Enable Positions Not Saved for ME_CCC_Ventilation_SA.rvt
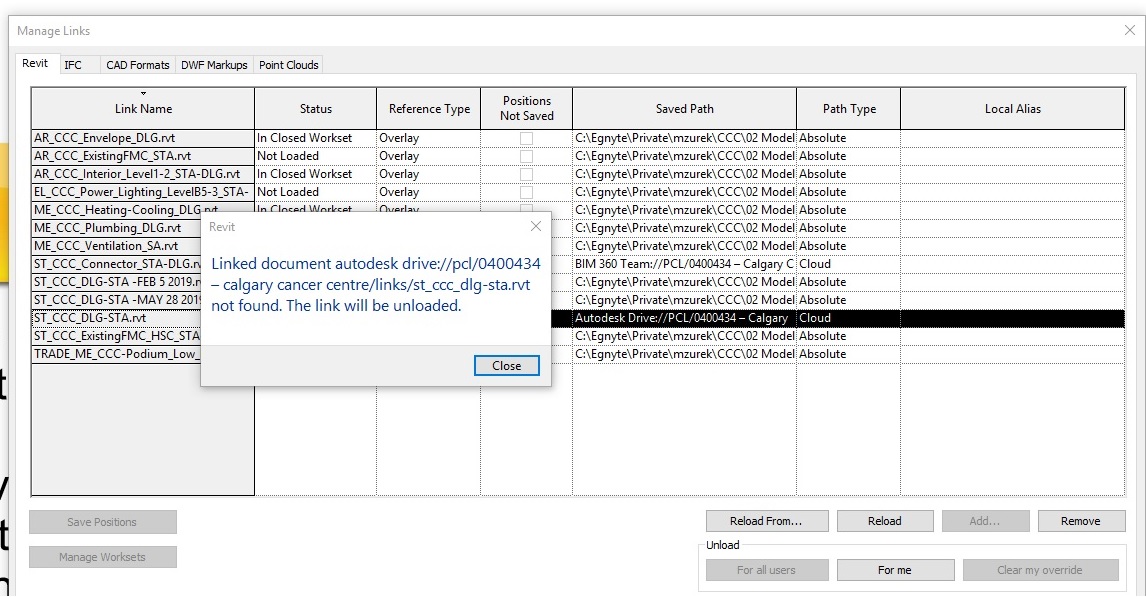This screenshot has width=1146, height=597. coord(527,245)
